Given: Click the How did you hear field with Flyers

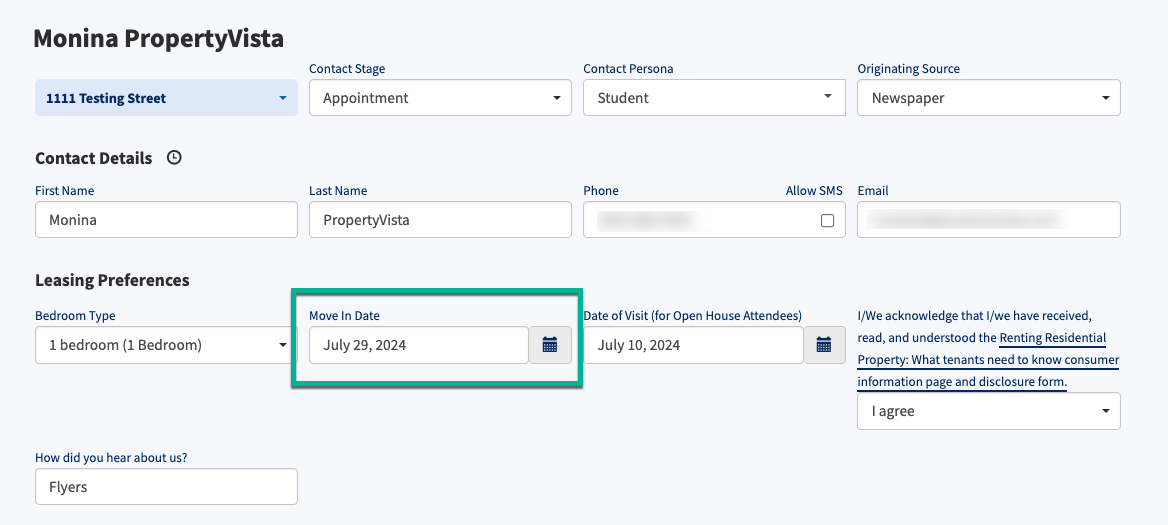Looking at the screenshot, I should click(166, 486).
